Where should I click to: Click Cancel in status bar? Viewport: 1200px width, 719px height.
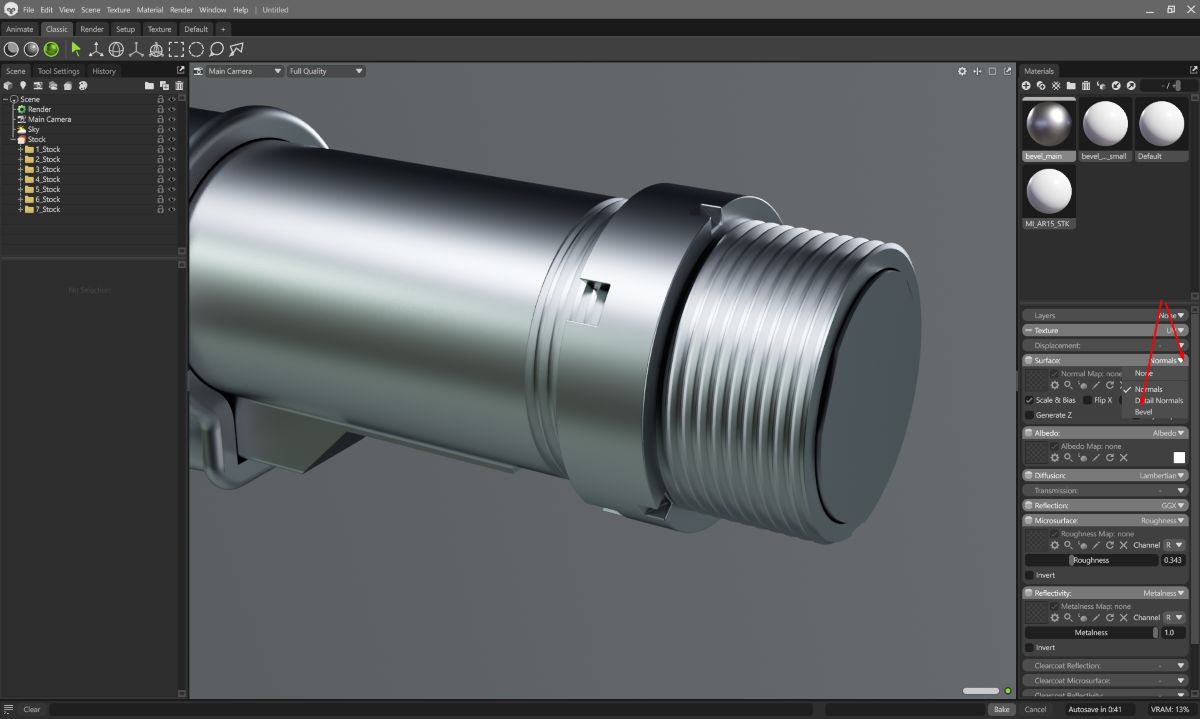1035,709
